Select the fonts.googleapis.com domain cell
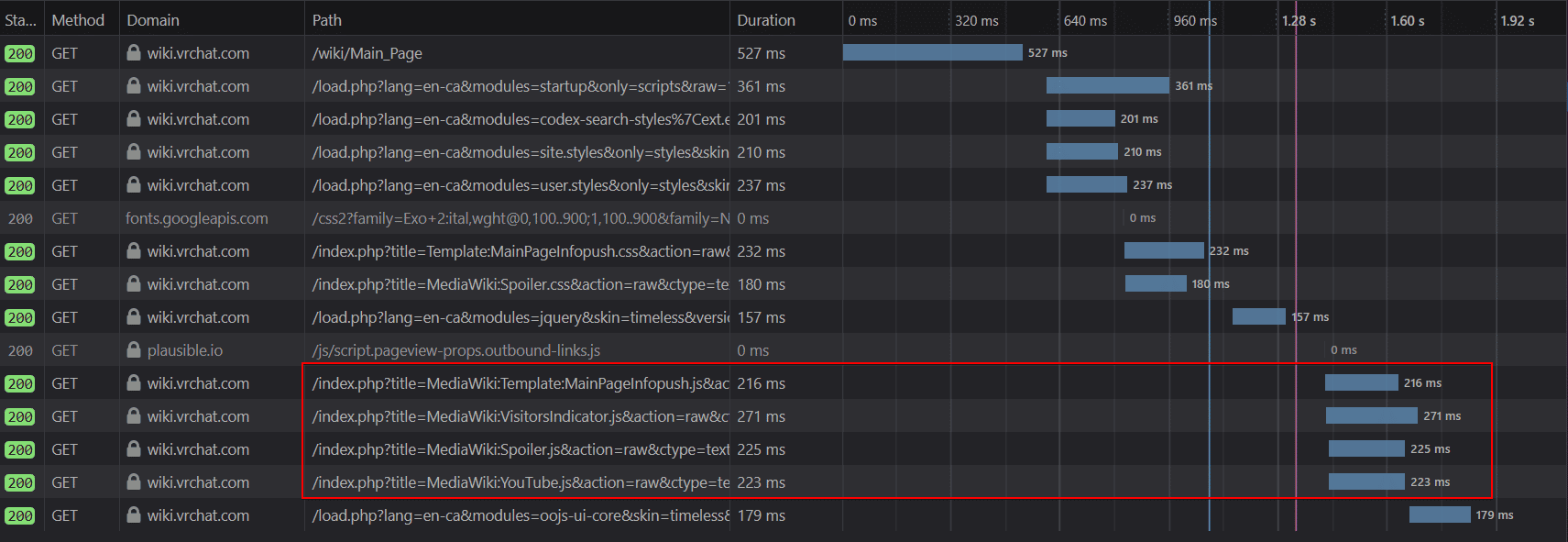 click(x=197, y=218)
